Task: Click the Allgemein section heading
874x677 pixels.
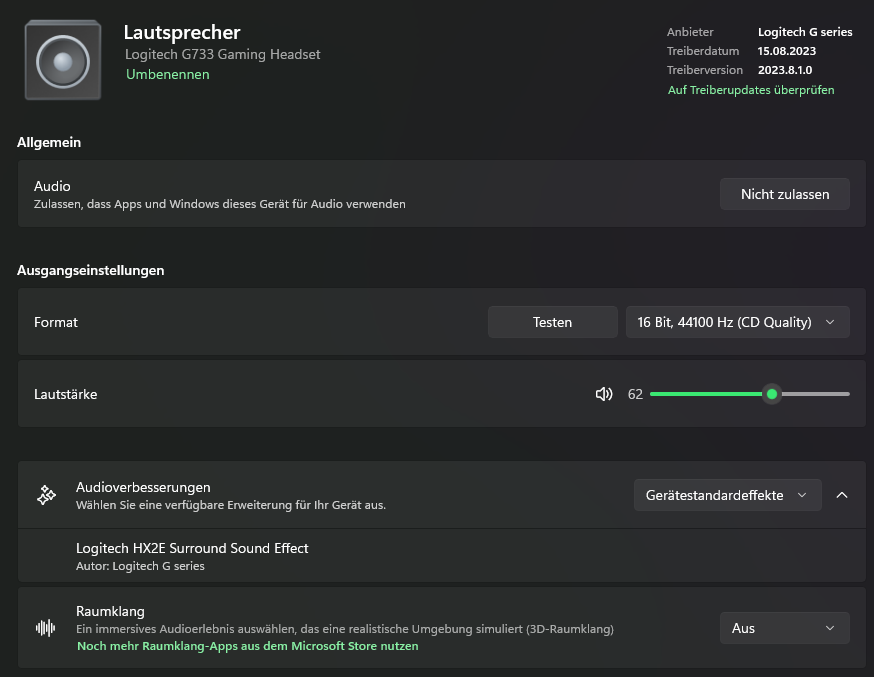Action: click(49, 142)
